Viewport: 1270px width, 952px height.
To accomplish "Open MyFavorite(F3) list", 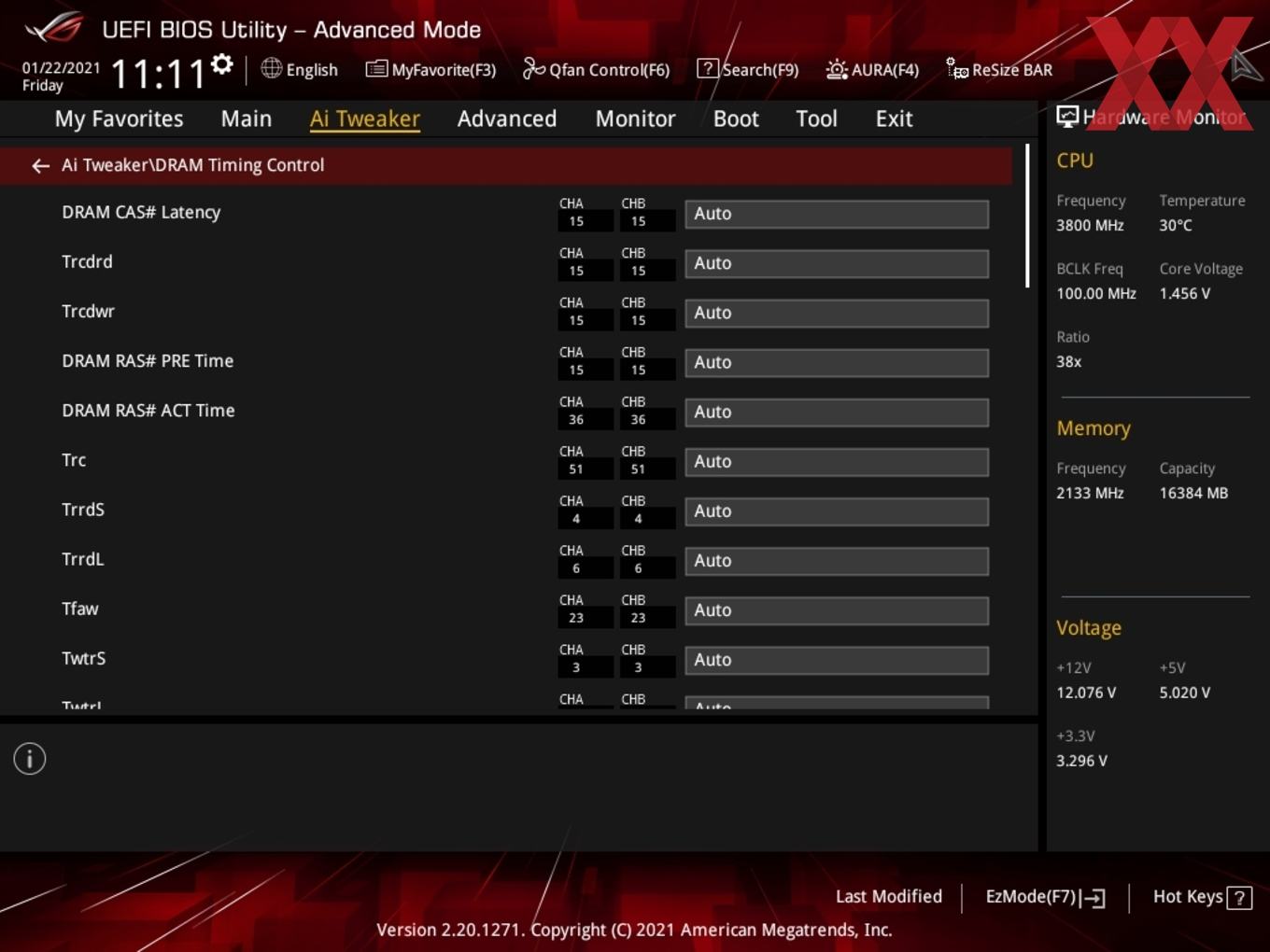I will [x=430, y=69].
